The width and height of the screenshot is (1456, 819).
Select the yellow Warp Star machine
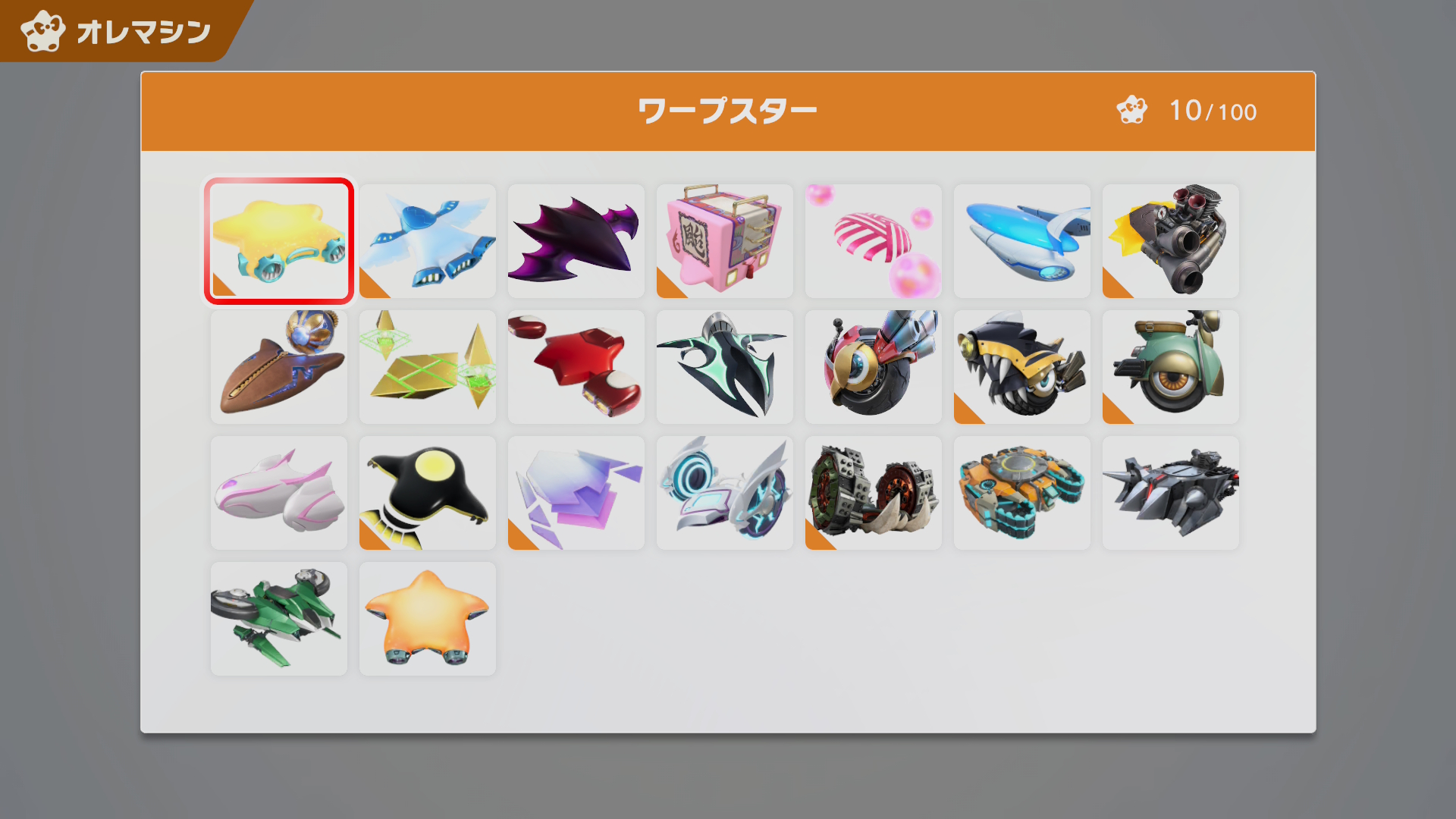click(278, 241)
